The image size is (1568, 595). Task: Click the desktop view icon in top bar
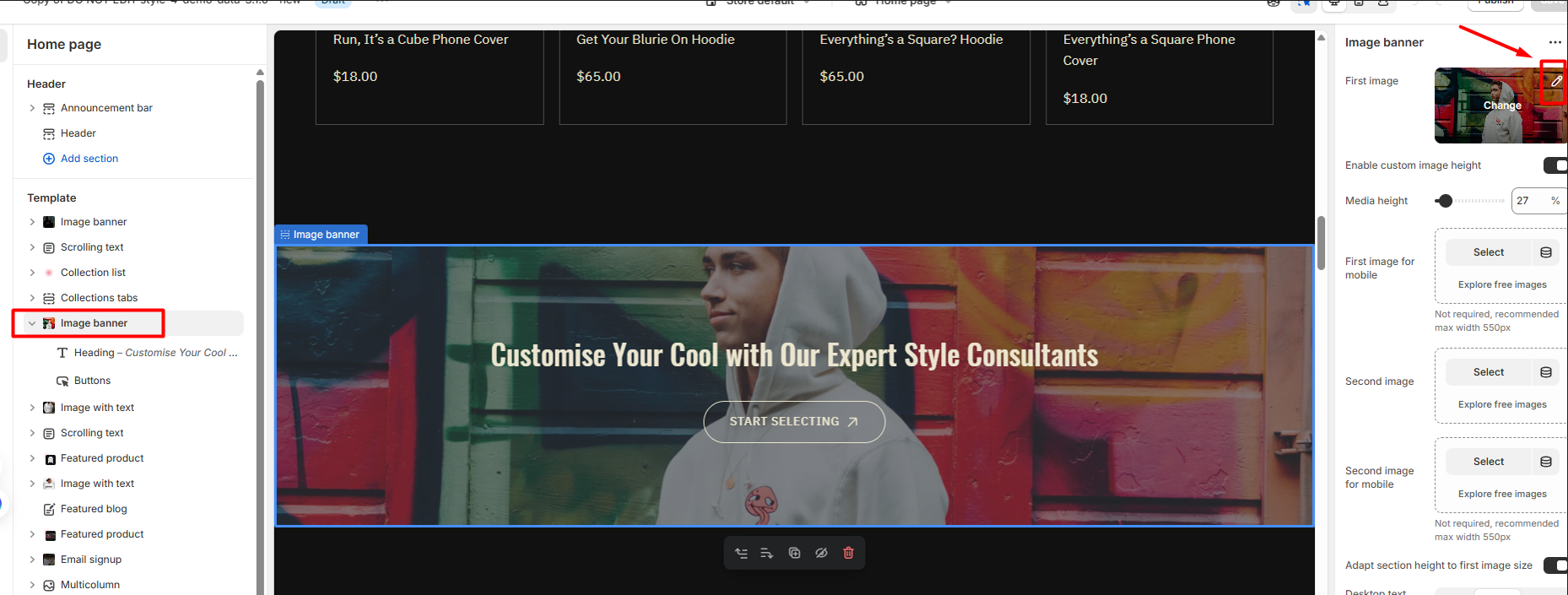[x=1334, y=3]
